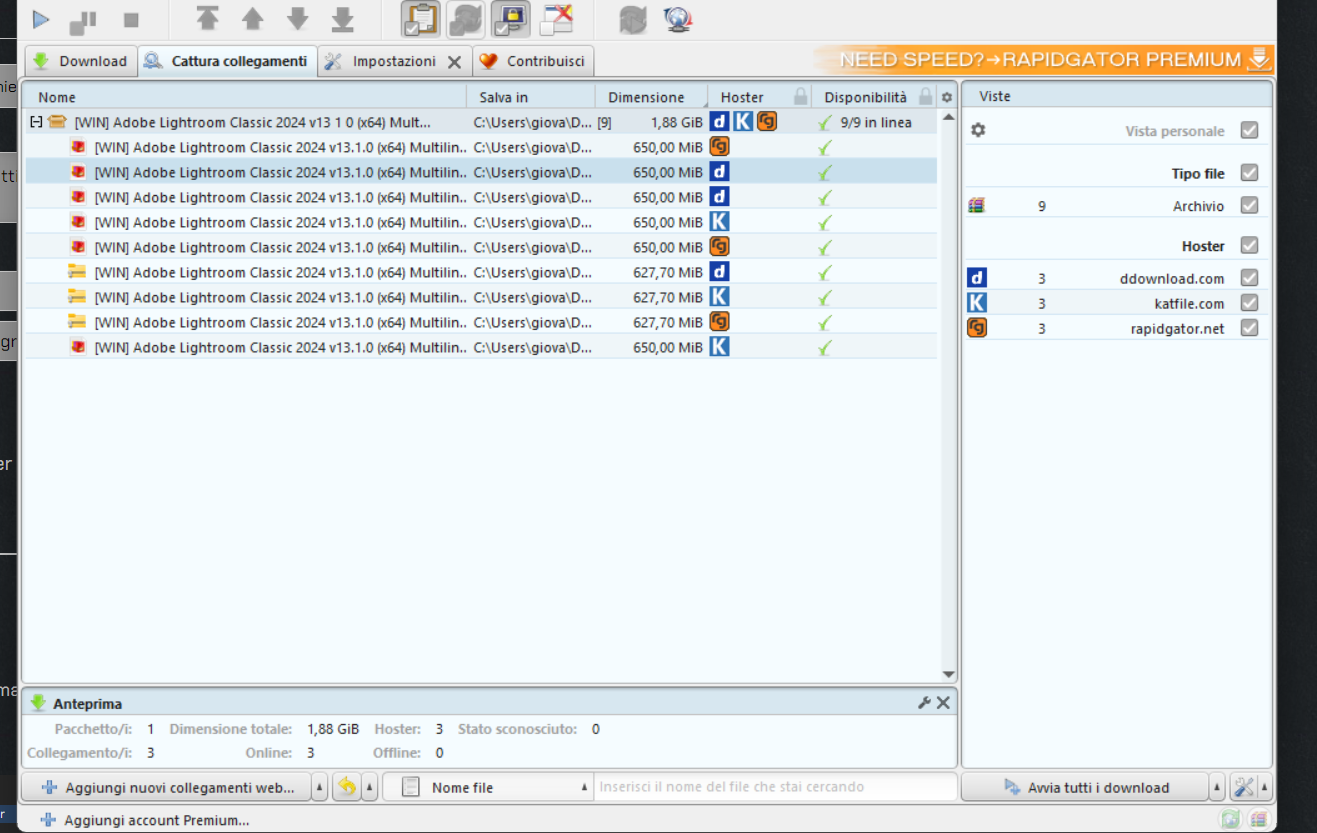
Task: Collapse the Adobe Lightroom package row
Action: point(36,122)
